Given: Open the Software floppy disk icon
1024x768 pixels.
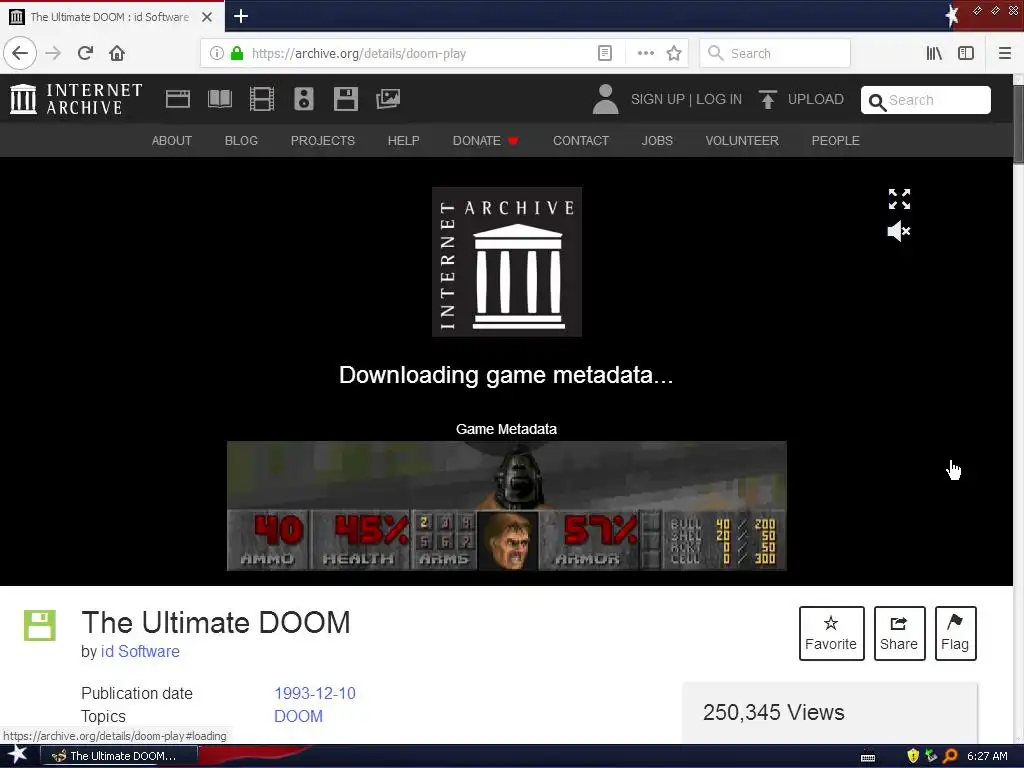Looking at the screenshot, I should (x=345, y=99).
